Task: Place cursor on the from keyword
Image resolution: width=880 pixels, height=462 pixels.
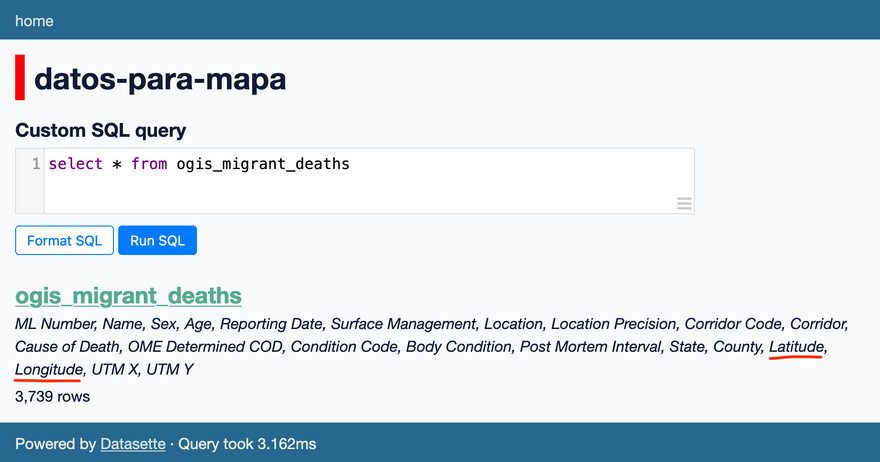Action: coord(149,164)
